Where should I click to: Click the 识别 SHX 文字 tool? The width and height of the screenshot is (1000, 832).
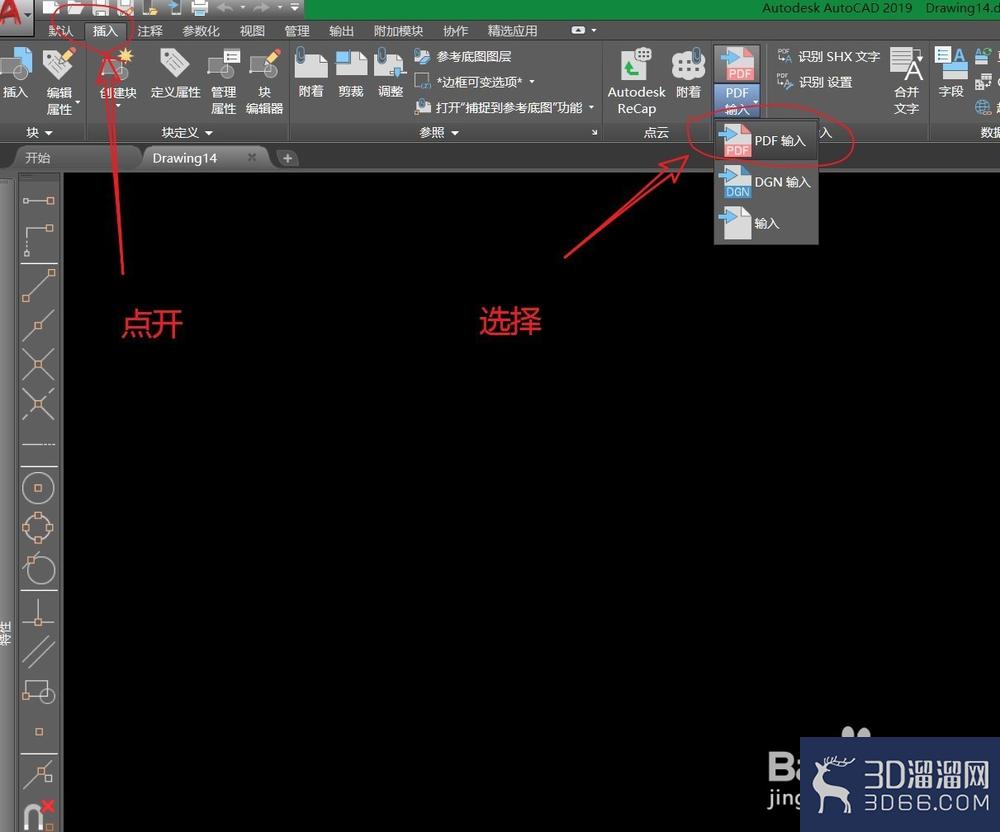tap(828, 57)
